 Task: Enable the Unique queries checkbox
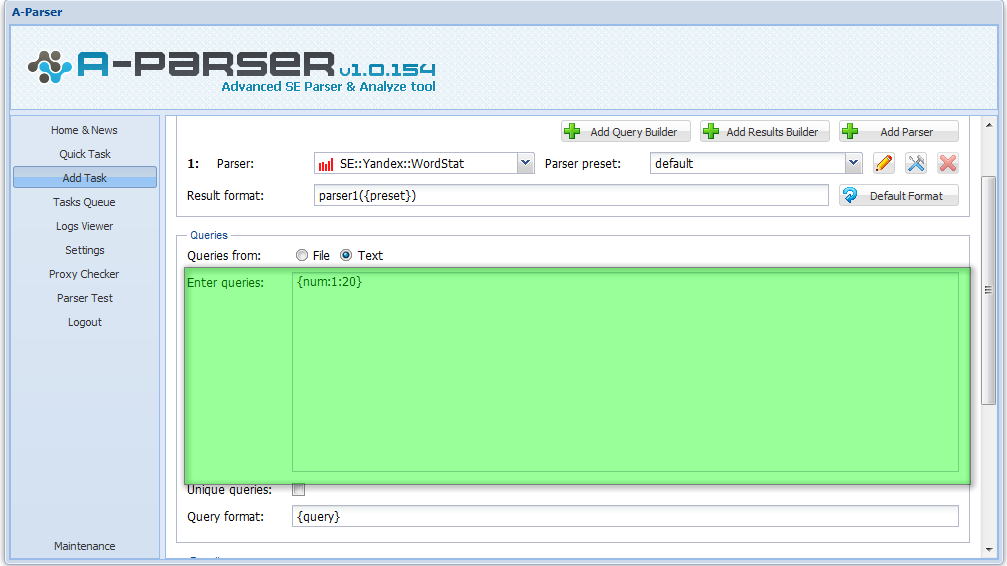click(299, 490)
